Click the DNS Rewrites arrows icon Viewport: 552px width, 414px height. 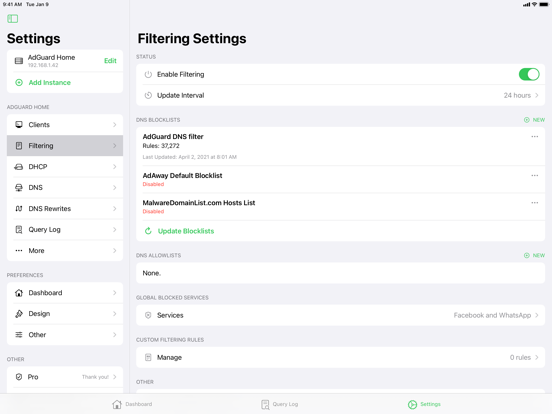click(19, 209)
